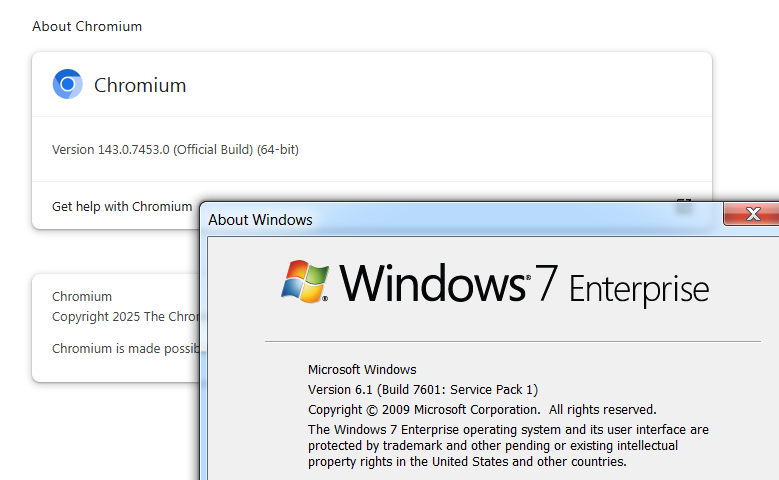Click the About Windows title bar text
Image resolution: width=779 pixels, height=480 pixels.
[260, 220]
